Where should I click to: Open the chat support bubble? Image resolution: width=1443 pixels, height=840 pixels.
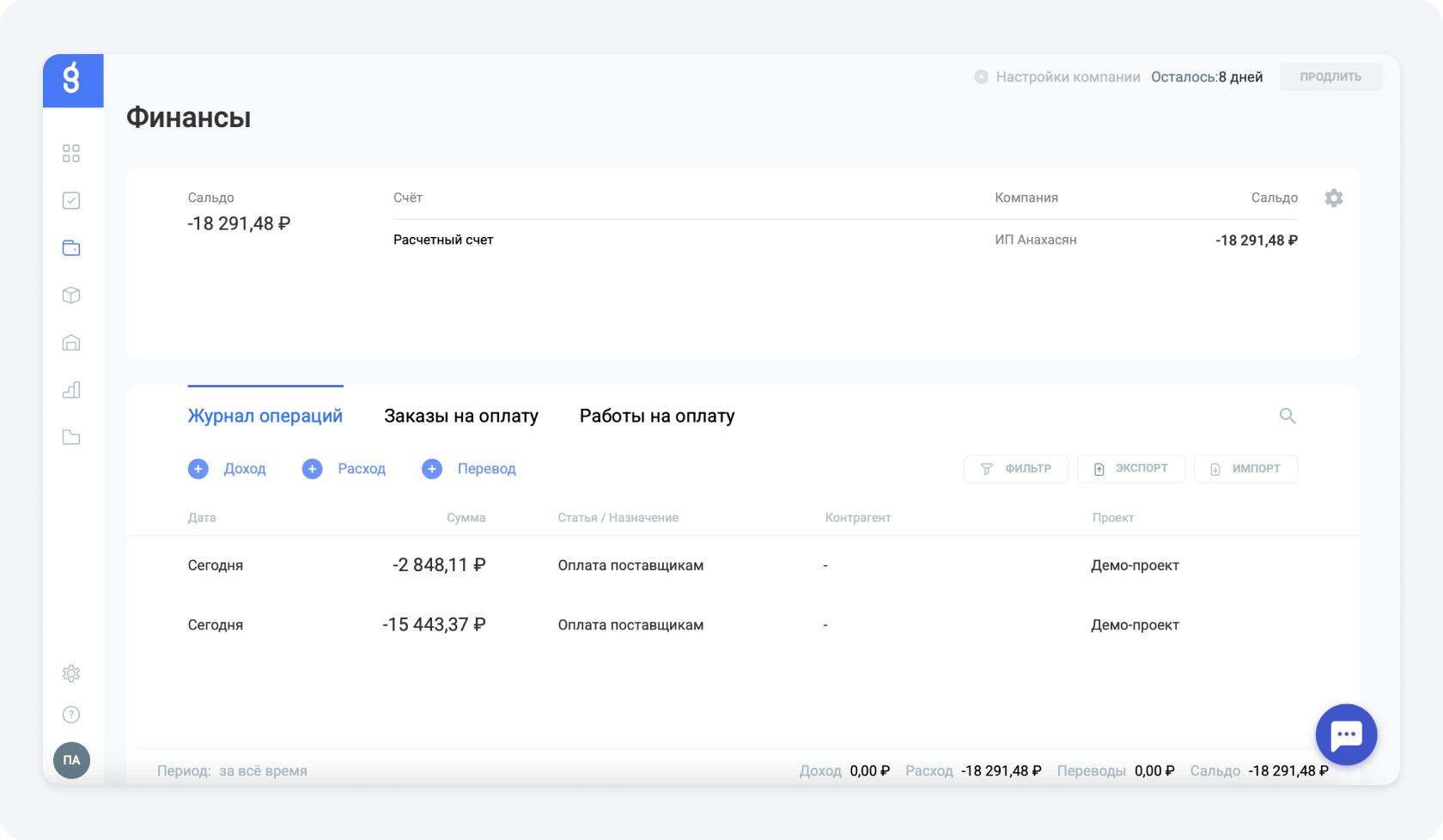point(1345,735)
